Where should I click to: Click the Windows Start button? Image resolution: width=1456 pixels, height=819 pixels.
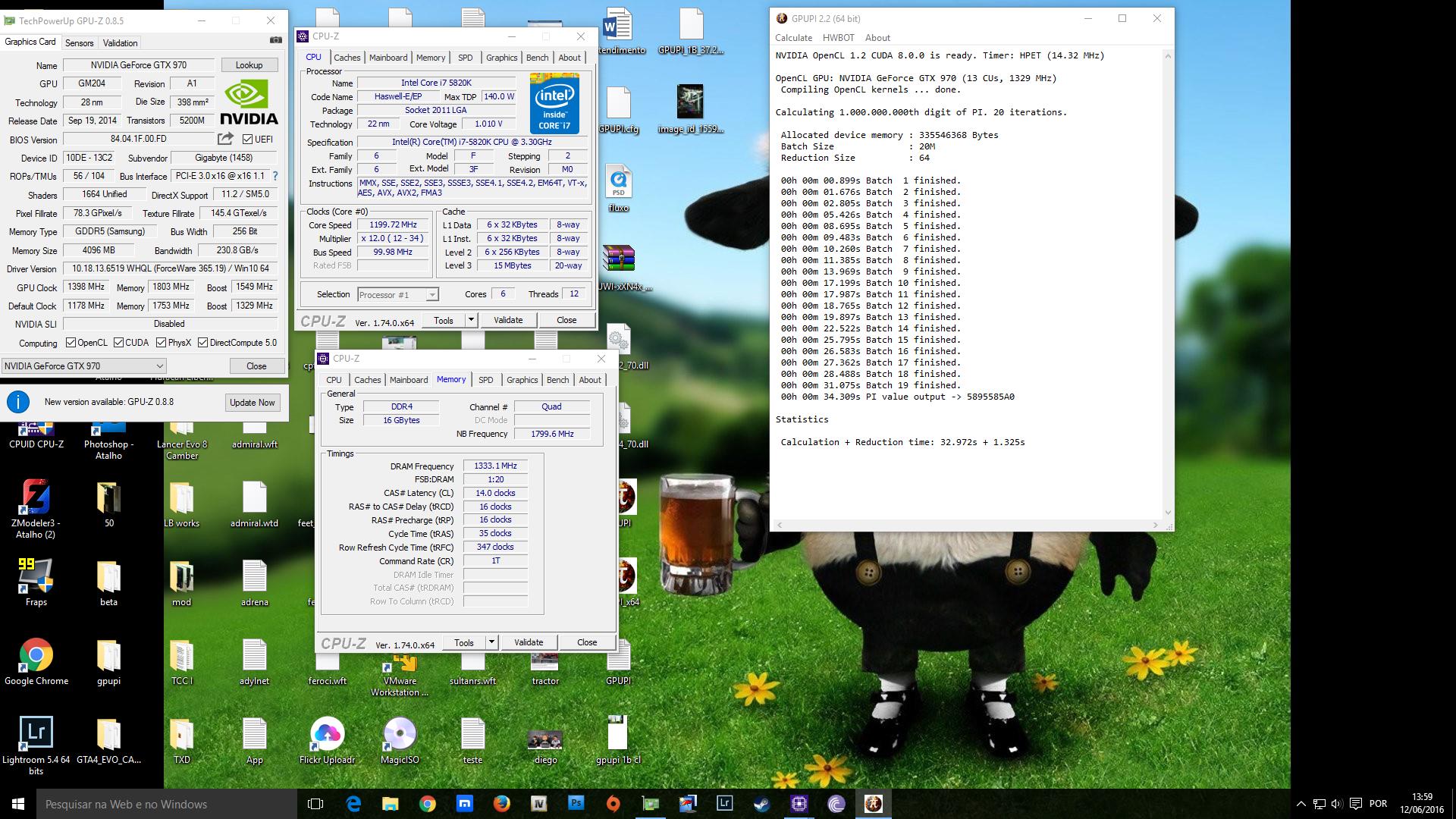(x=18, y=804)
